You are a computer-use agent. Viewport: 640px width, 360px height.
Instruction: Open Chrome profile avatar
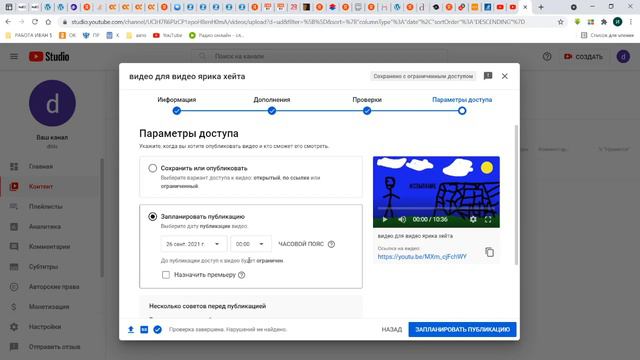click(618, 22)
